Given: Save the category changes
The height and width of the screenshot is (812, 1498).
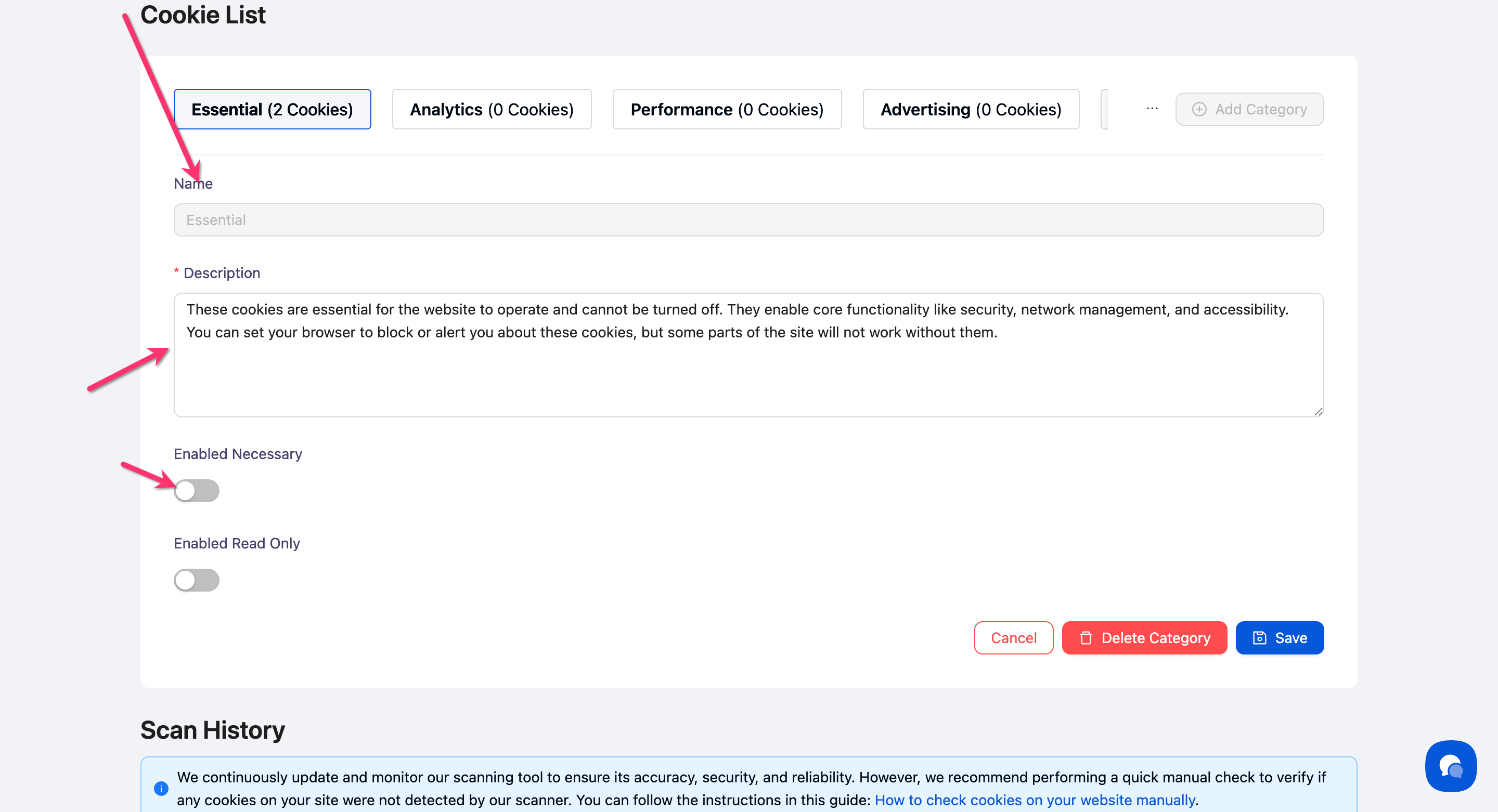Looking at the screenshot, I should (1280, 638).
